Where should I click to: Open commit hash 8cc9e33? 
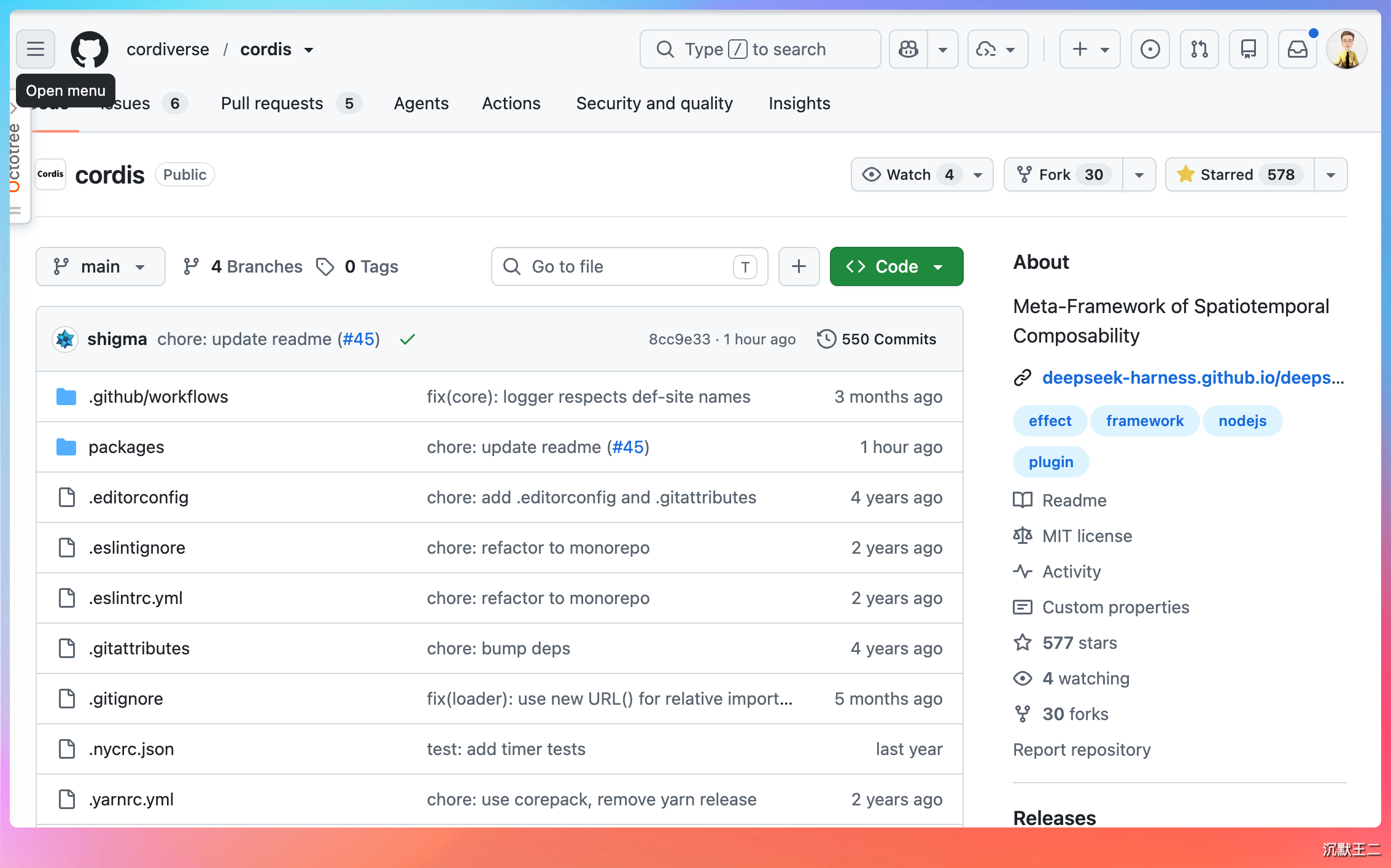(679, 339)
